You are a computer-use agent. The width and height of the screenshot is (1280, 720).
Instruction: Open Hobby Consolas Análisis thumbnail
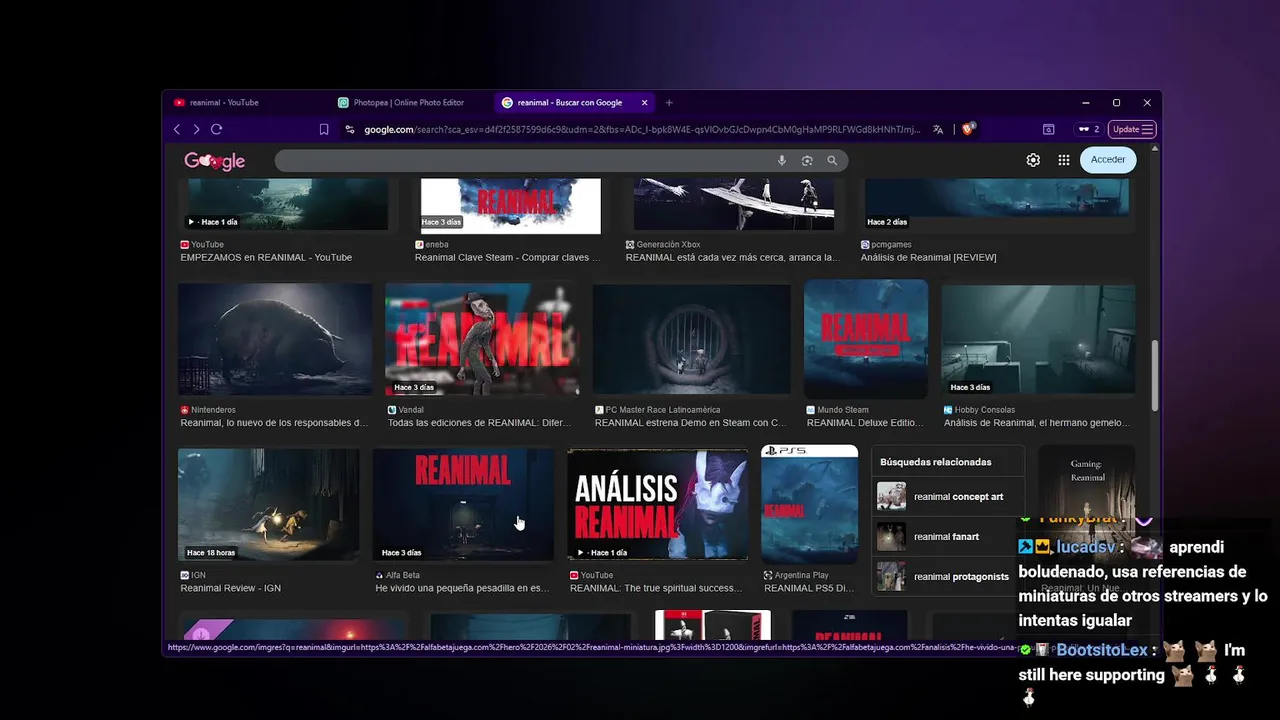[1038, 339]
